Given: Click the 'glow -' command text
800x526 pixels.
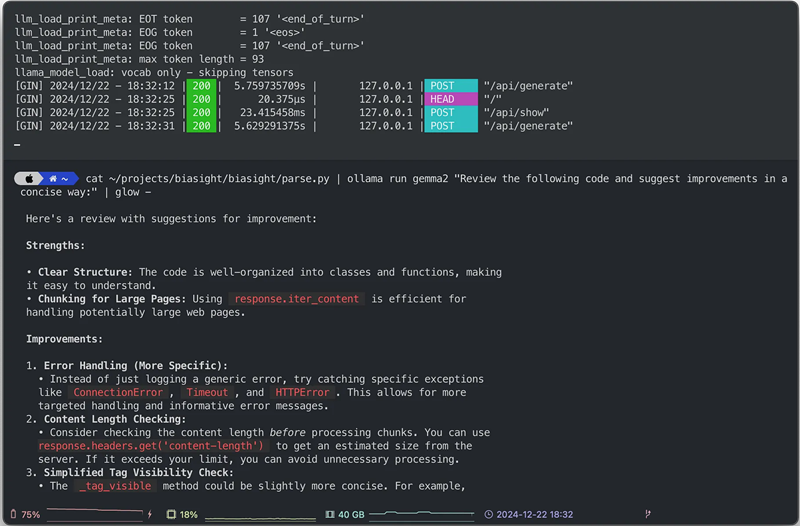Looking at the screenshot, I should pos(133,192).
